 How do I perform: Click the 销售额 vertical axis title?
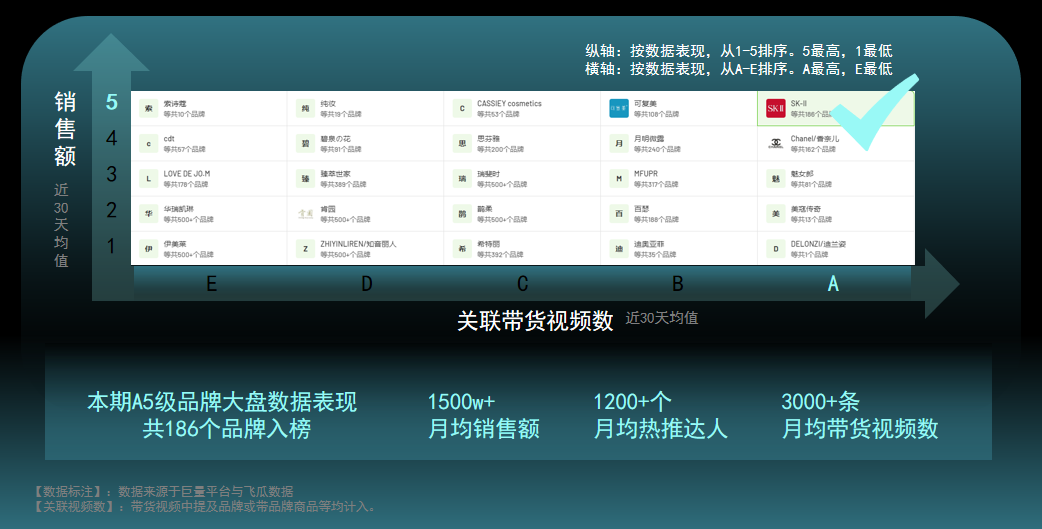pos(65,129)
